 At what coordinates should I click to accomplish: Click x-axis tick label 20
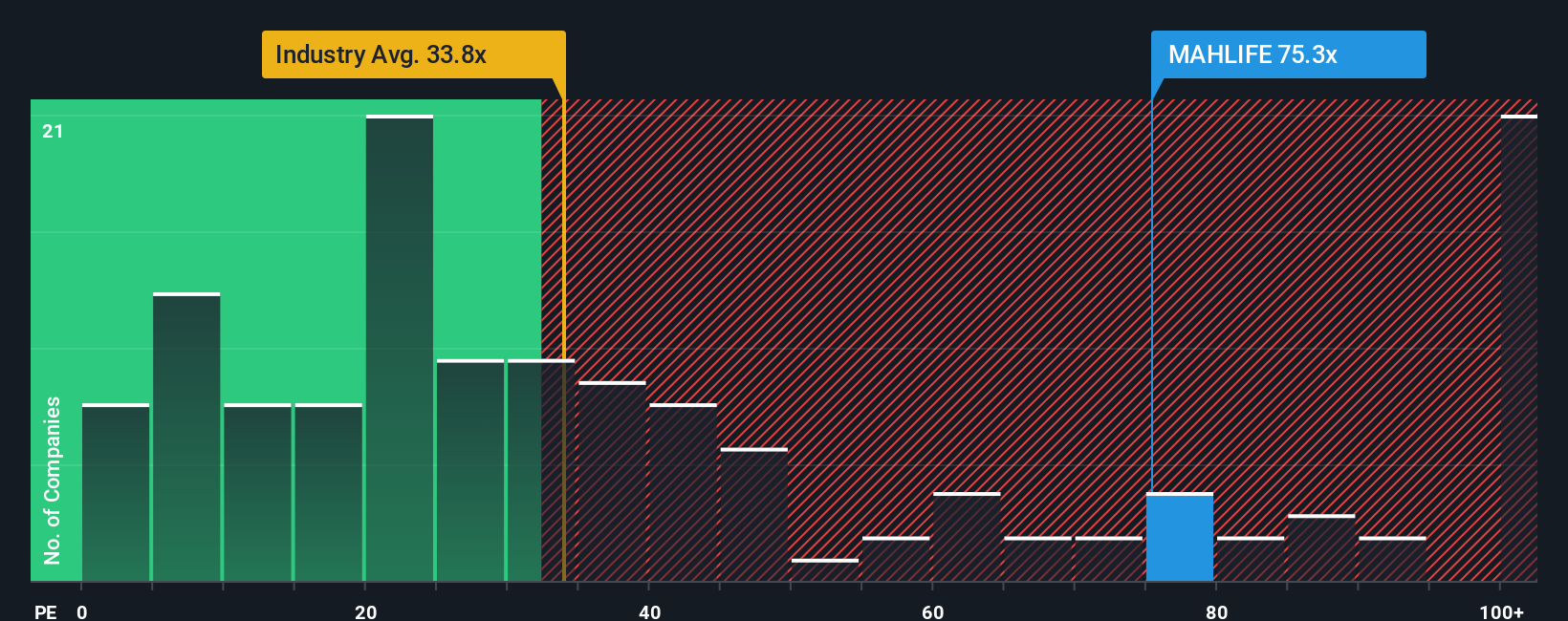tap(365, 611)
